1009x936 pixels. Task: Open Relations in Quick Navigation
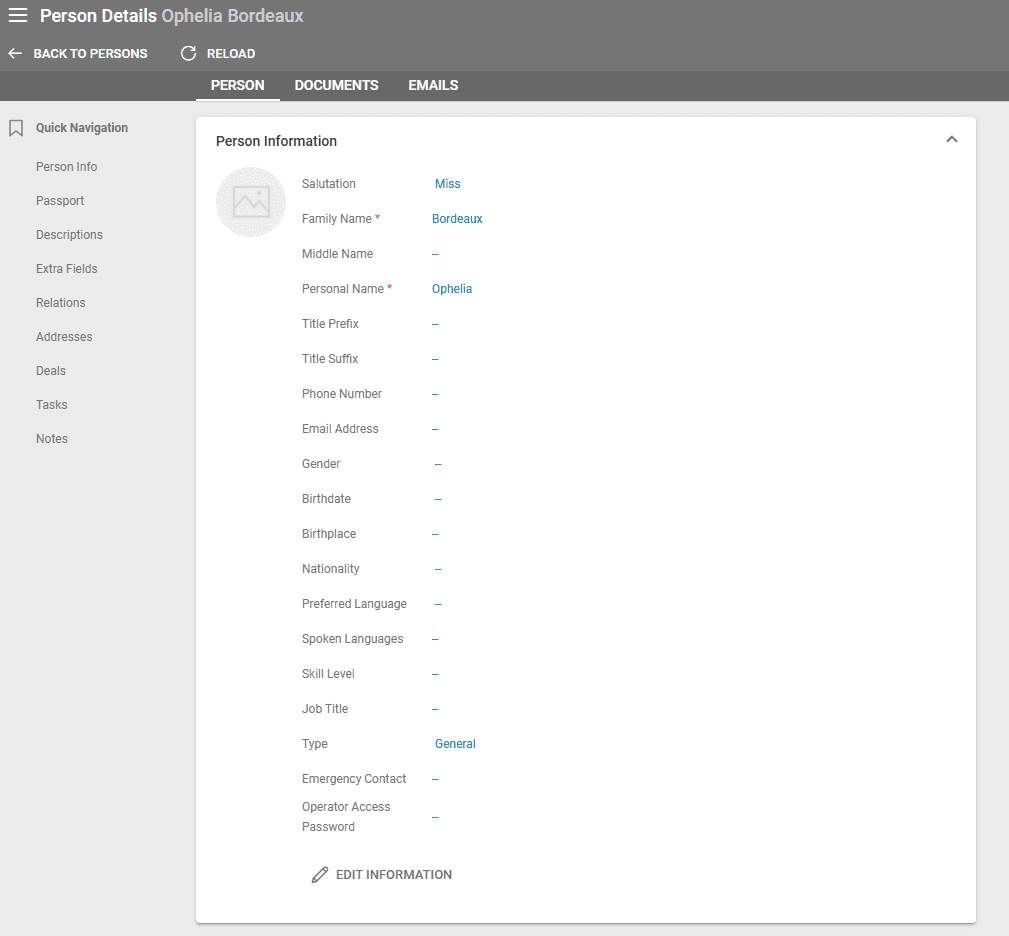pos(61,303)
